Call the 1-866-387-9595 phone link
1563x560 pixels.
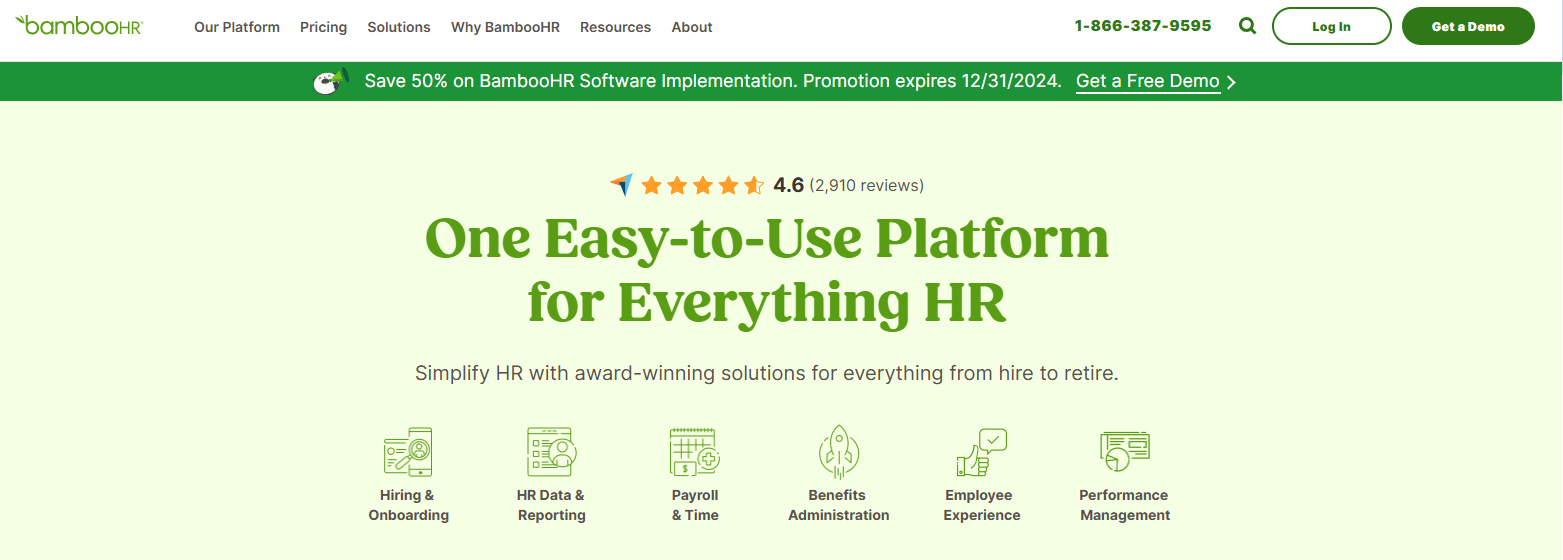click(x=1143, y=26)
